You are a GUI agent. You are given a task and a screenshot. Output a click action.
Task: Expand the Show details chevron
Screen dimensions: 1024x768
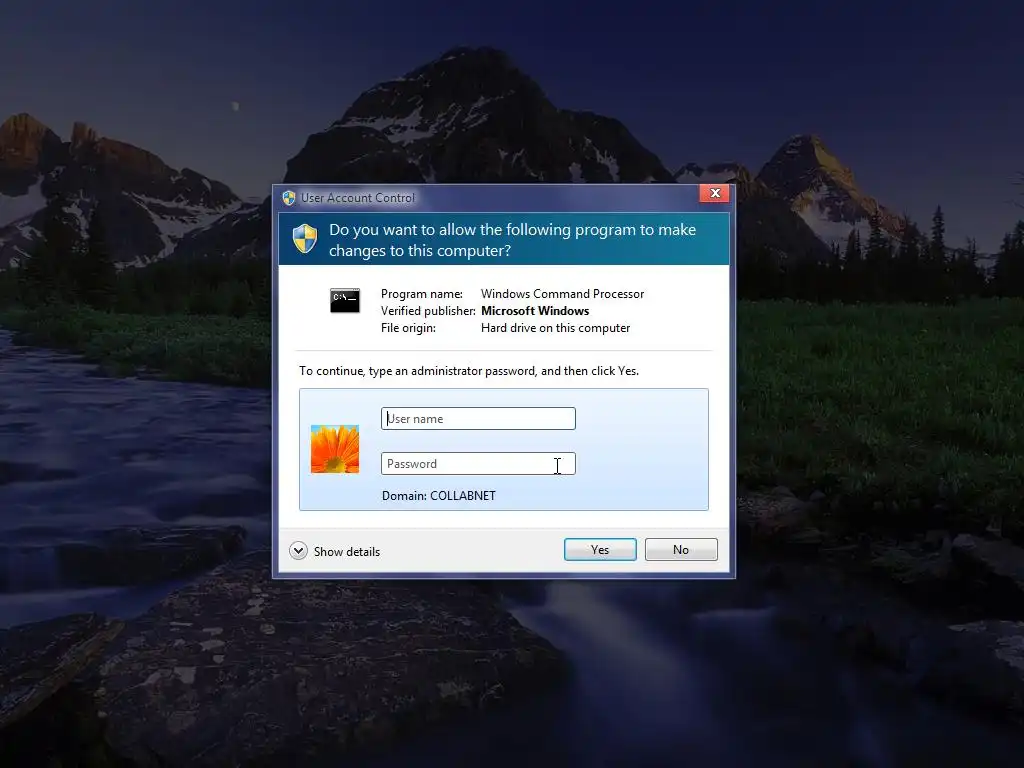click(x=298, y=551)
